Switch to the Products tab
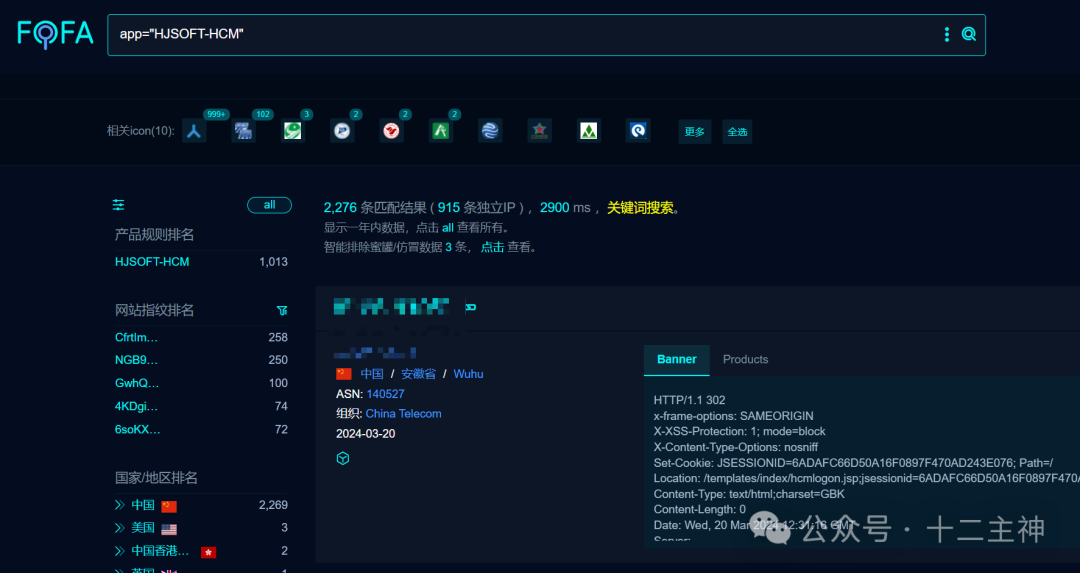The image size is (1080, 573). (x=745, y=360)
